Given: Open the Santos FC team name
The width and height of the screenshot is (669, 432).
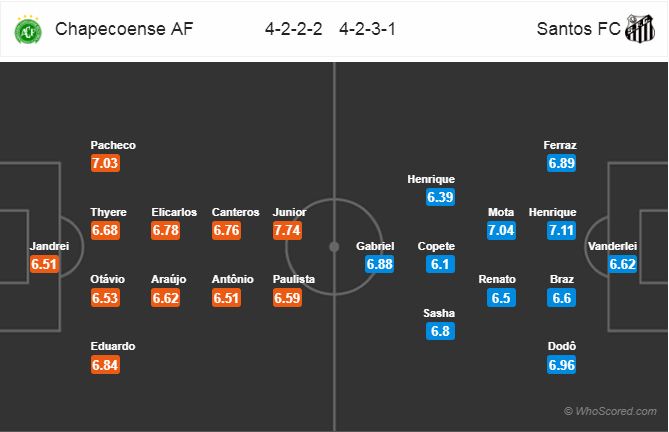Looking at the screenshot, I should coord(578,29).
